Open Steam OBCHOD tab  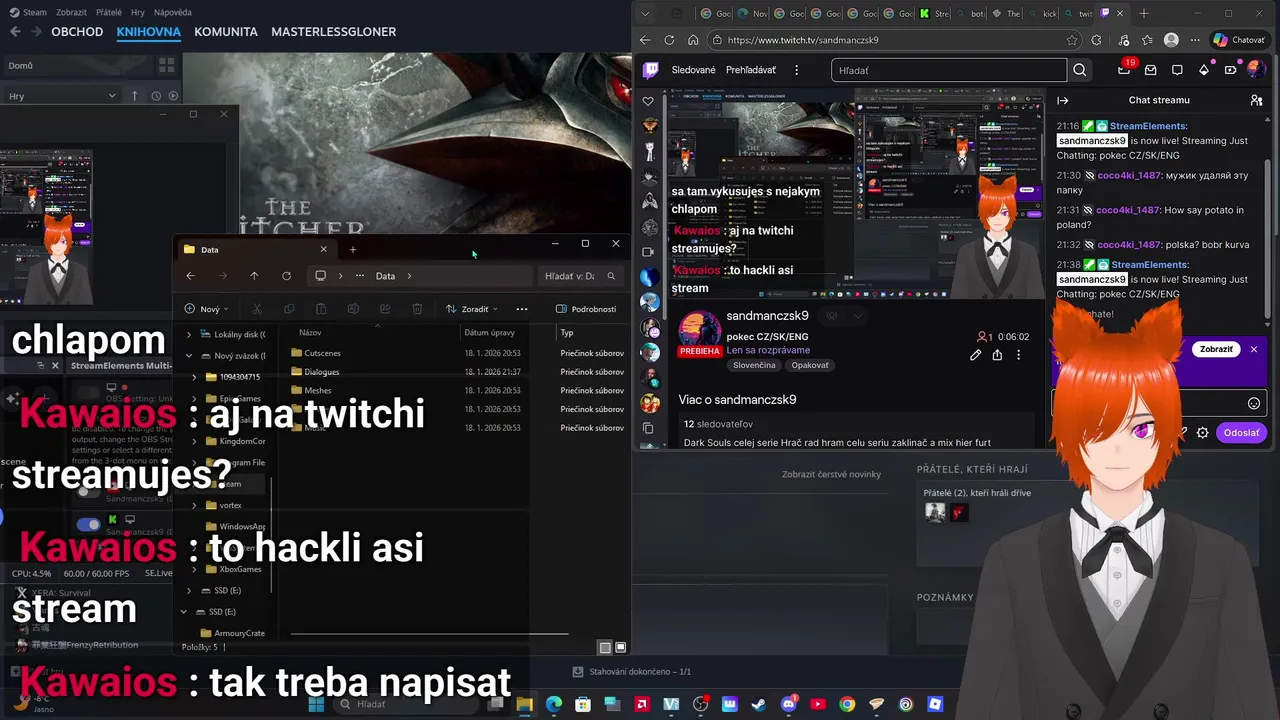(x=77, y=32)
